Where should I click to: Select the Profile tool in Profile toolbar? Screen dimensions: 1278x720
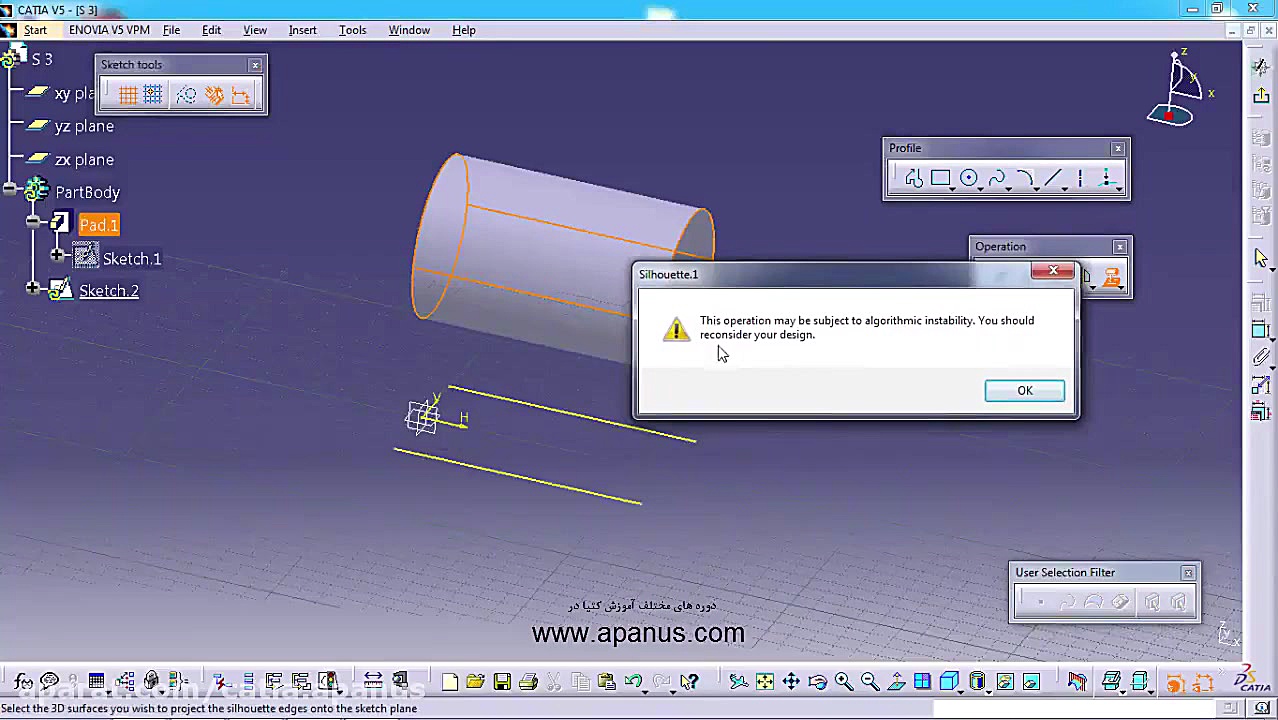(x=913, y=179)
